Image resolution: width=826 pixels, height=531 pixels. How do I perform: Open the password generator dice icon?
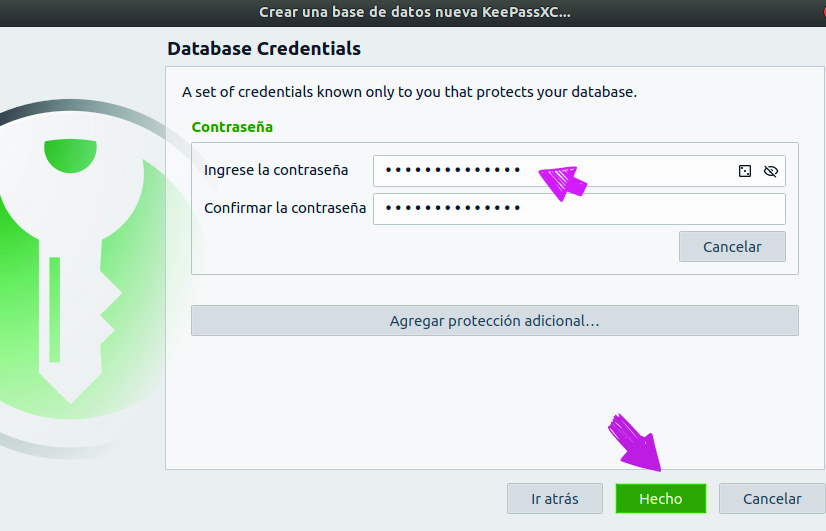(745, 171)
